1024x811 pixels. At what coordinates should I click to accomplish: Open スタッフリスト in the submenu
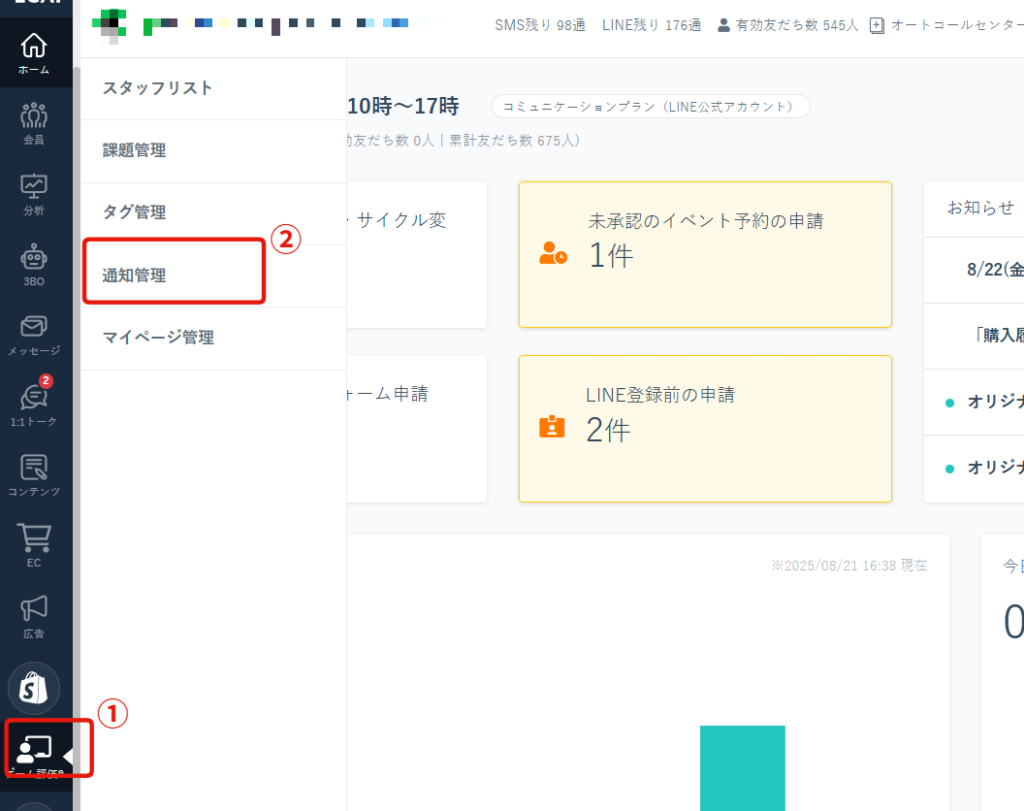(x=214, y=88)
